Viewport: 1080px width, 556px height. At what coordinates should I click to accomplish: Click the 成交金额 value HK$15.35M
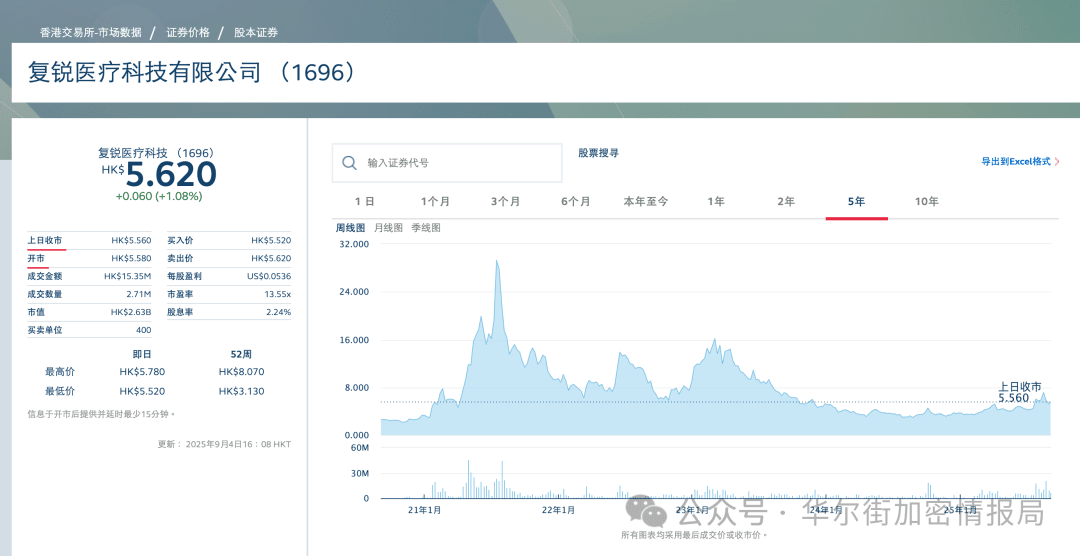coord(127,276)
